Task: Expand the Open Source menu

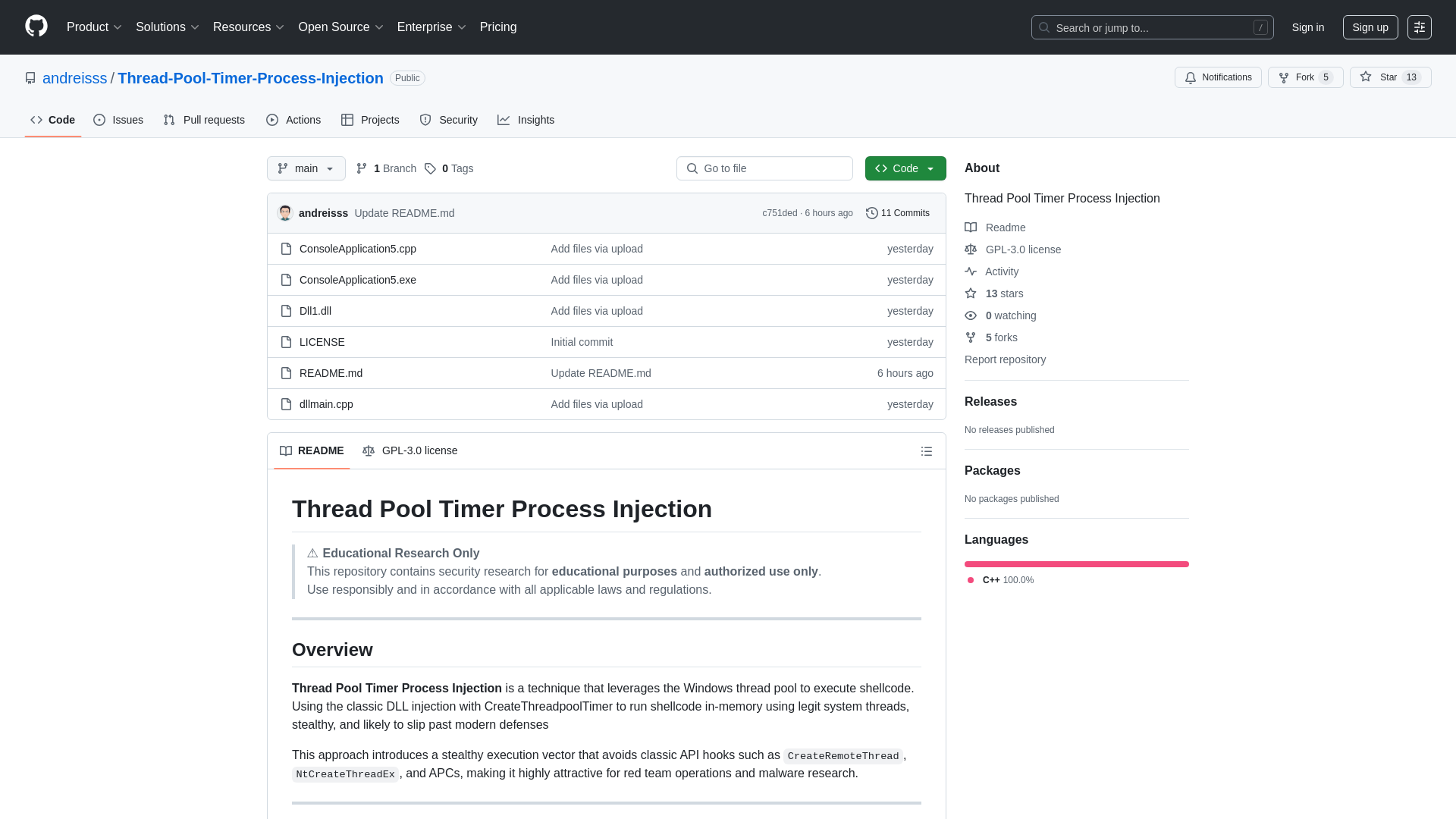Action: click(x=341, y=27)
